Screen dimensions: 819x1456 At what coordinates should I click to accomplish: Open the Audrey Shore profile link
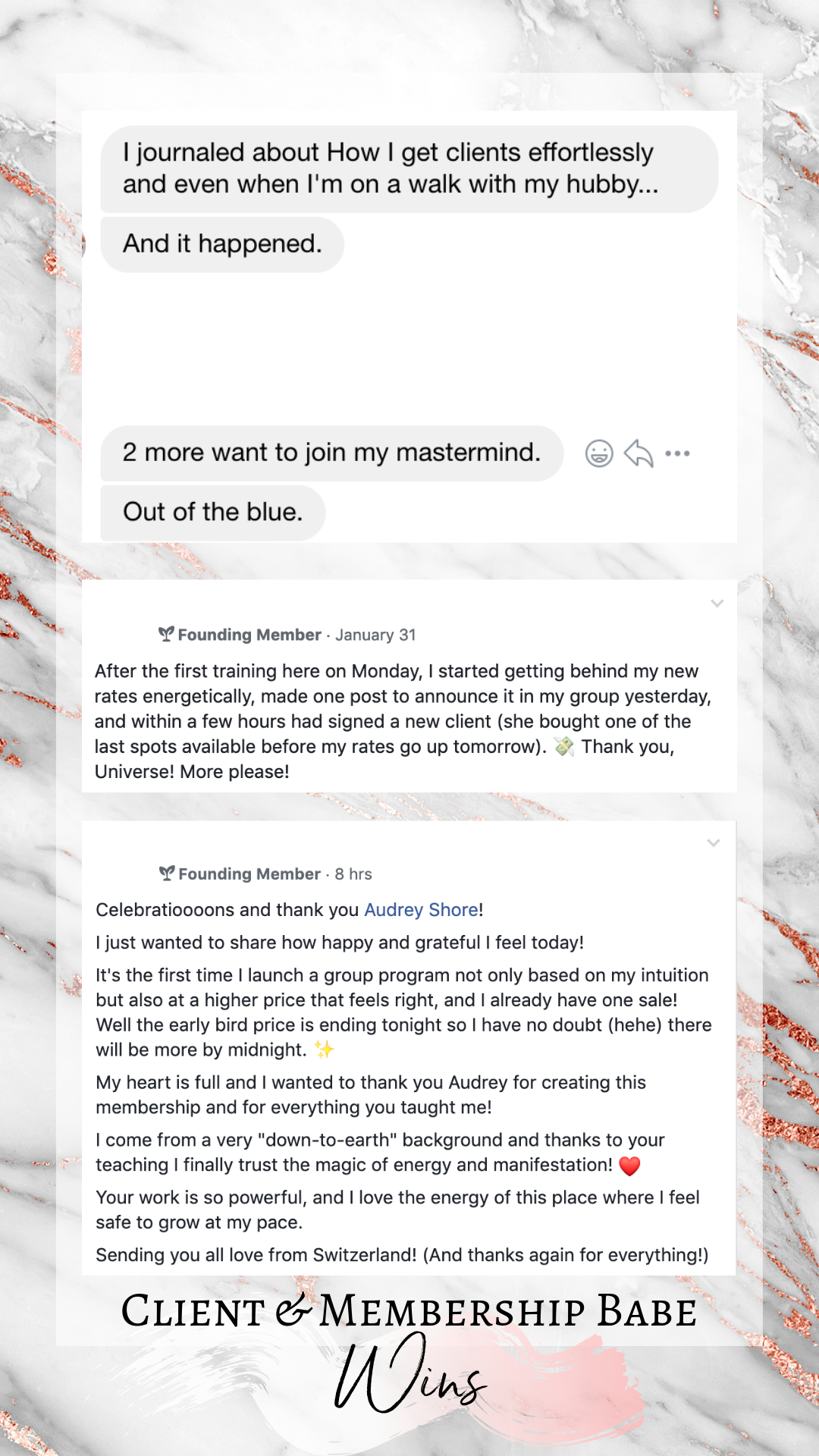click(x=421, y=910)
